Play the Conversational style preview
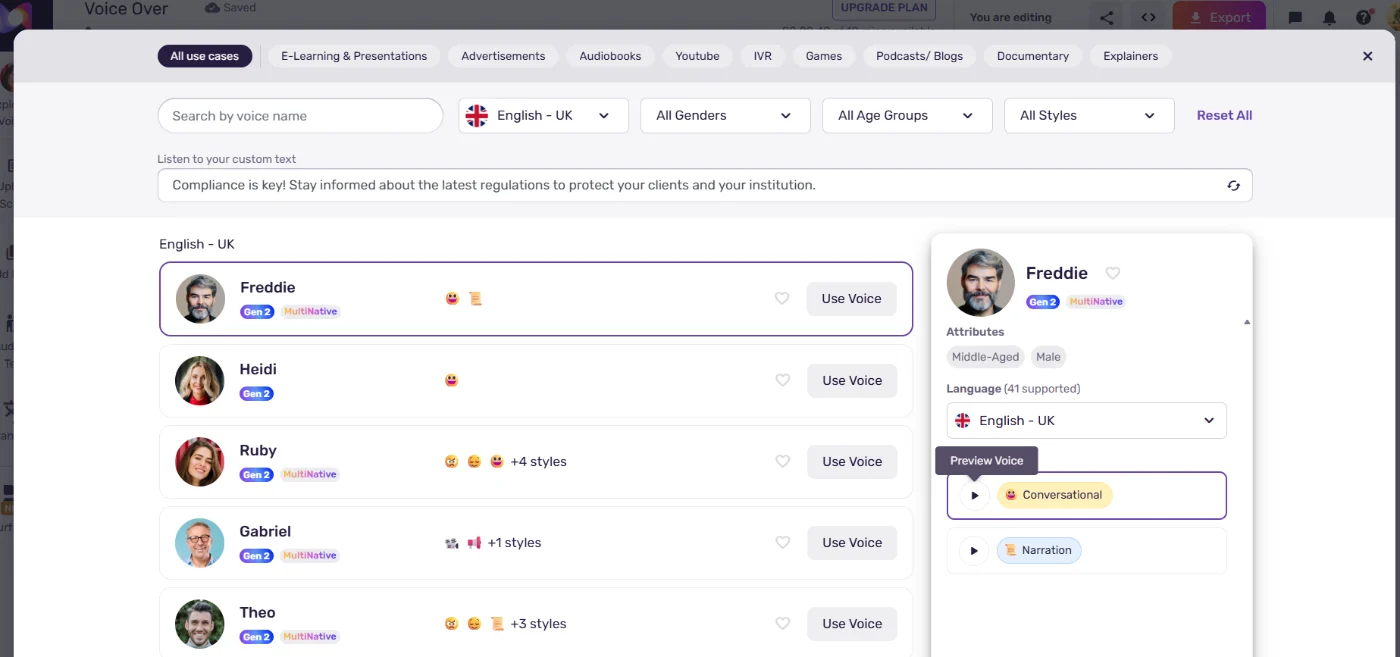The image size is (1400, 657). [975, 495]
